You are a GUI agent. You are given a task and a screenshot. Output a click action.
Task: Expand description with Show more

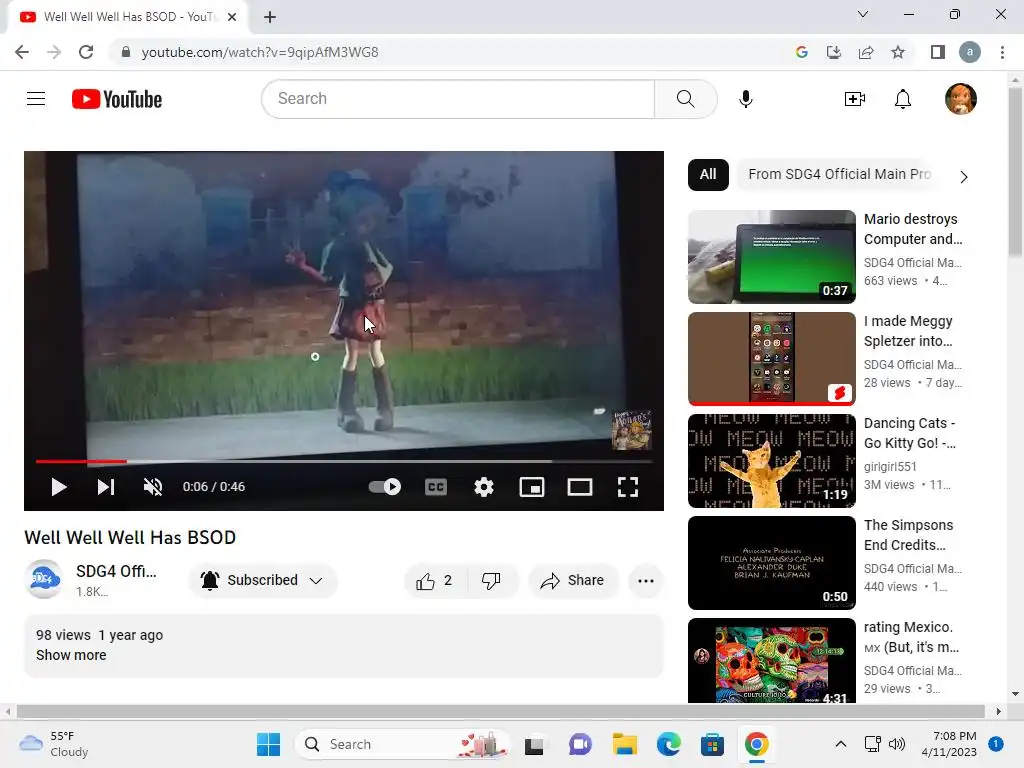click(71, 655)
